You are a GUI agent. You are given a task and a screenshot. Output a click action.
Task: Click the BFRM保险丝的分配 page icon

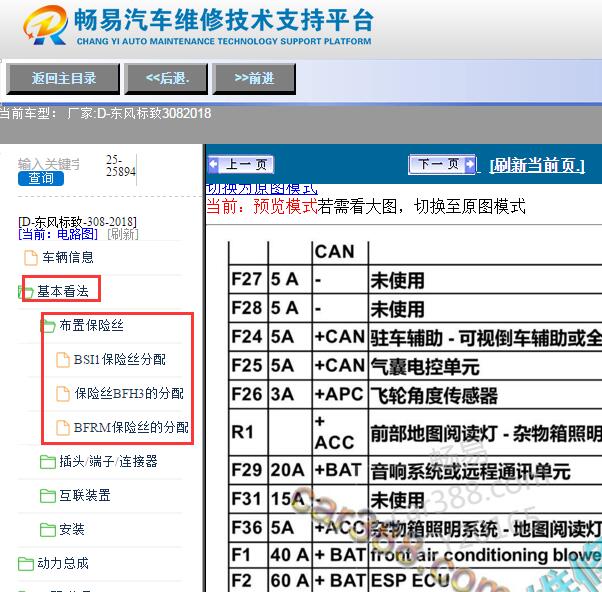pyautogui.click(x=63, y=428)
